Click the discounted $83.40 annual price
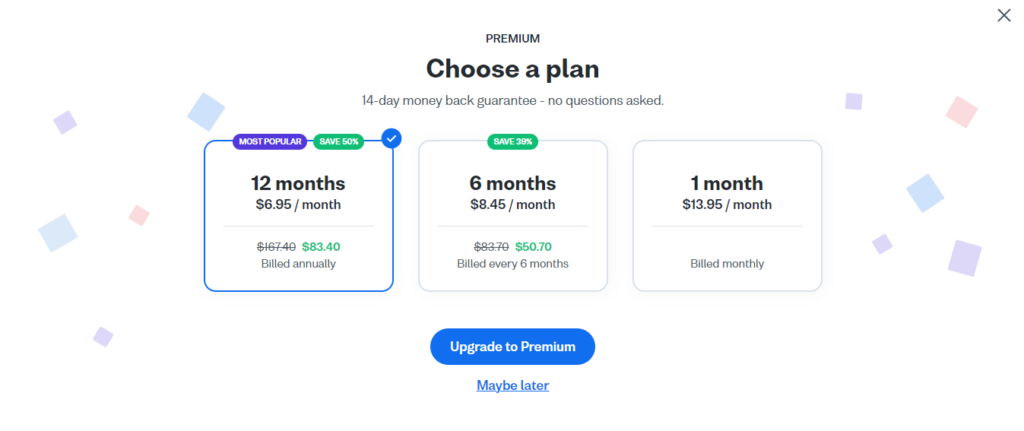Image resolution: width=1024 pixels, height=431 pixels. 321,247
